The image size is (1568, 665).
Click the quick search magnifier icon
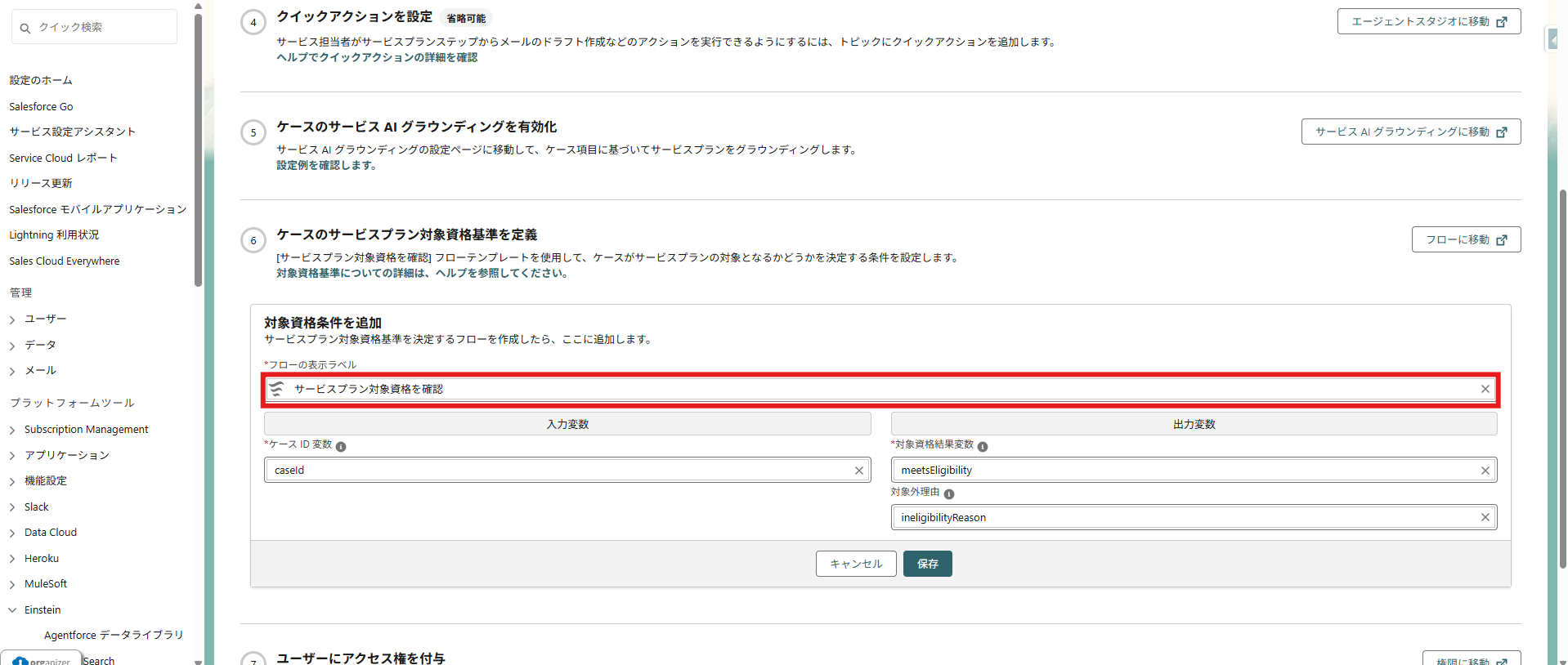click(25, 28)
